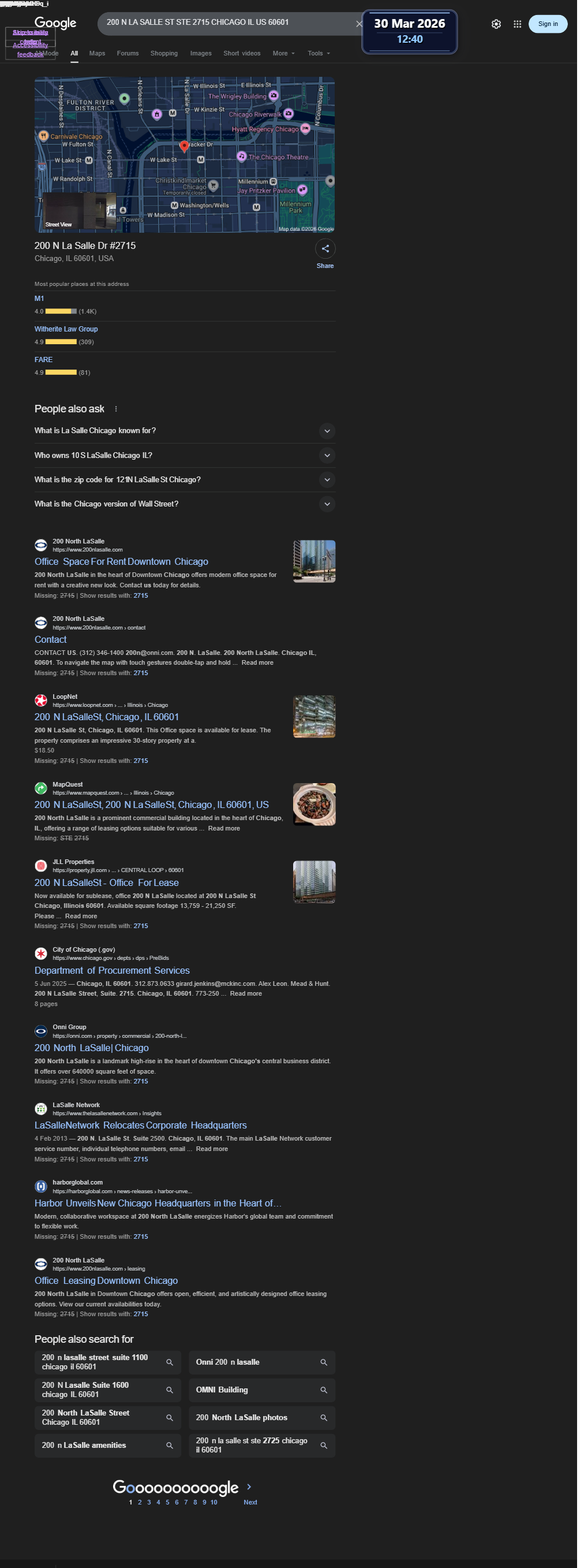Image resolution: width=584 pixels, height=1568 pixels.
Task: Open People also ask options menu
Action: pyautogui.click(x=115, y=409)
